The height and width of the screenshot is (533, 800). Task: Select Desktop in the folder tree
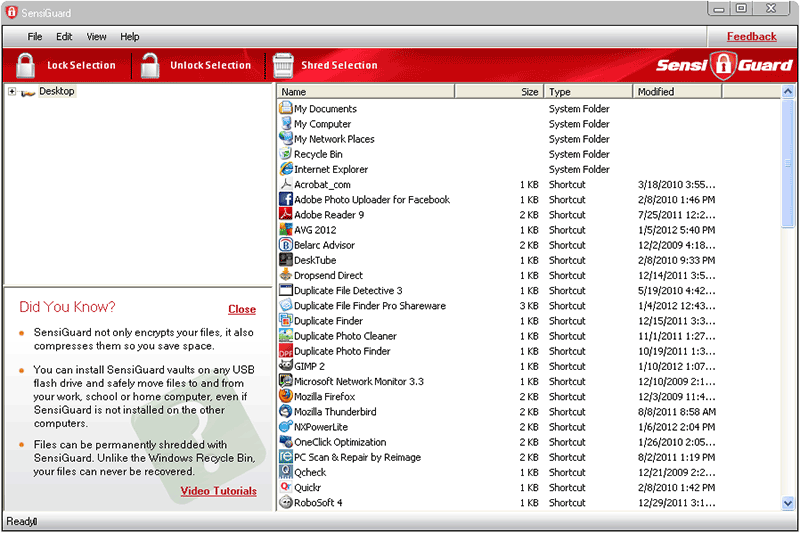(x=57, y=91)
